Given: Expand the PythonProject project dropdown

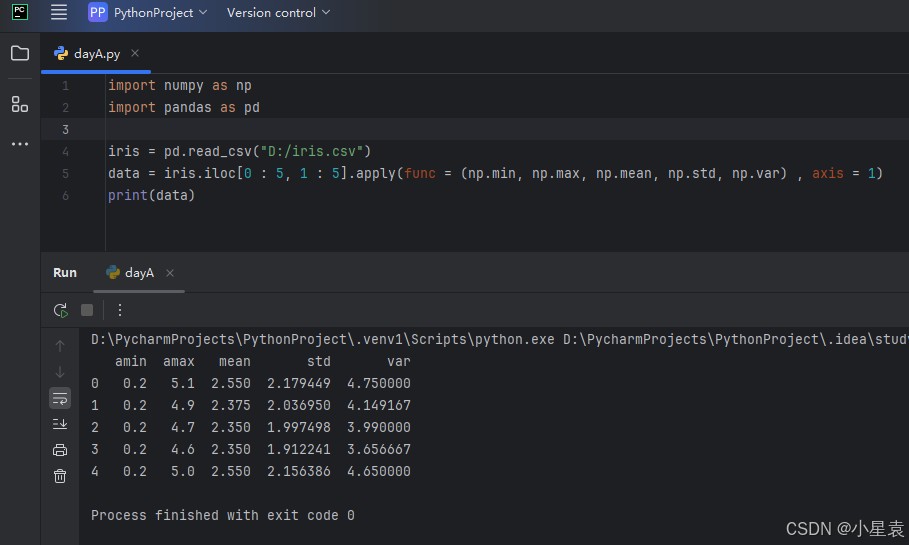Looking at the screenshot, I should 148,13.
